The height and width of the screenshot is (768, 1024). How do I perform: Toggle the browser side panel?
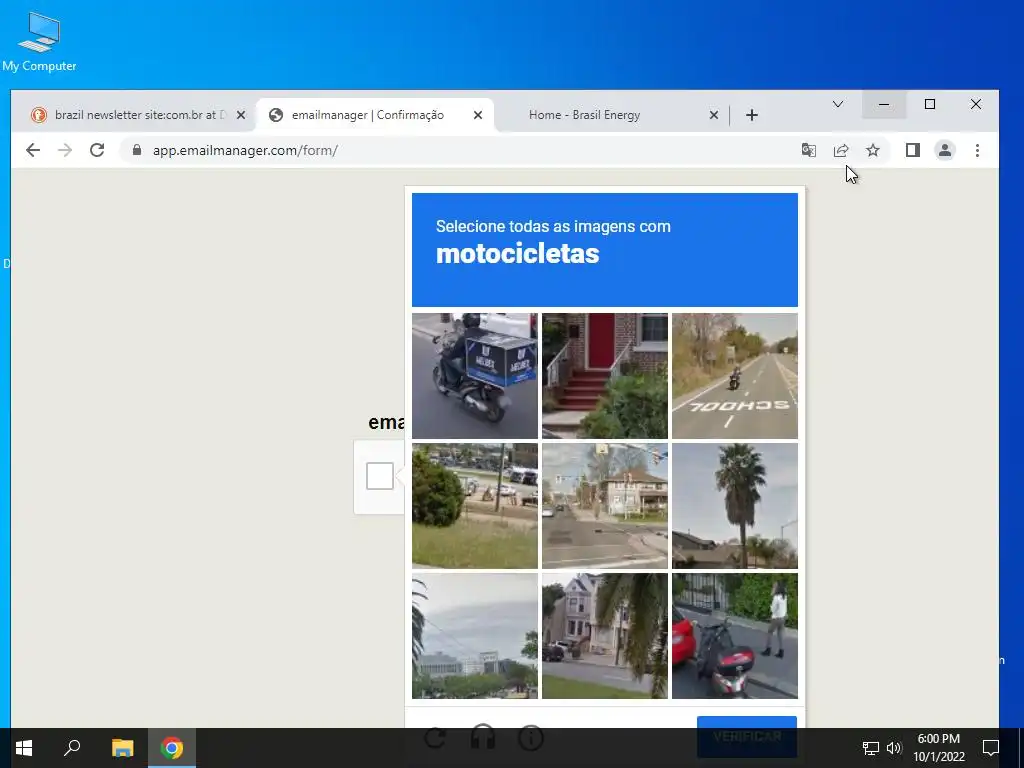coord(912,150)
